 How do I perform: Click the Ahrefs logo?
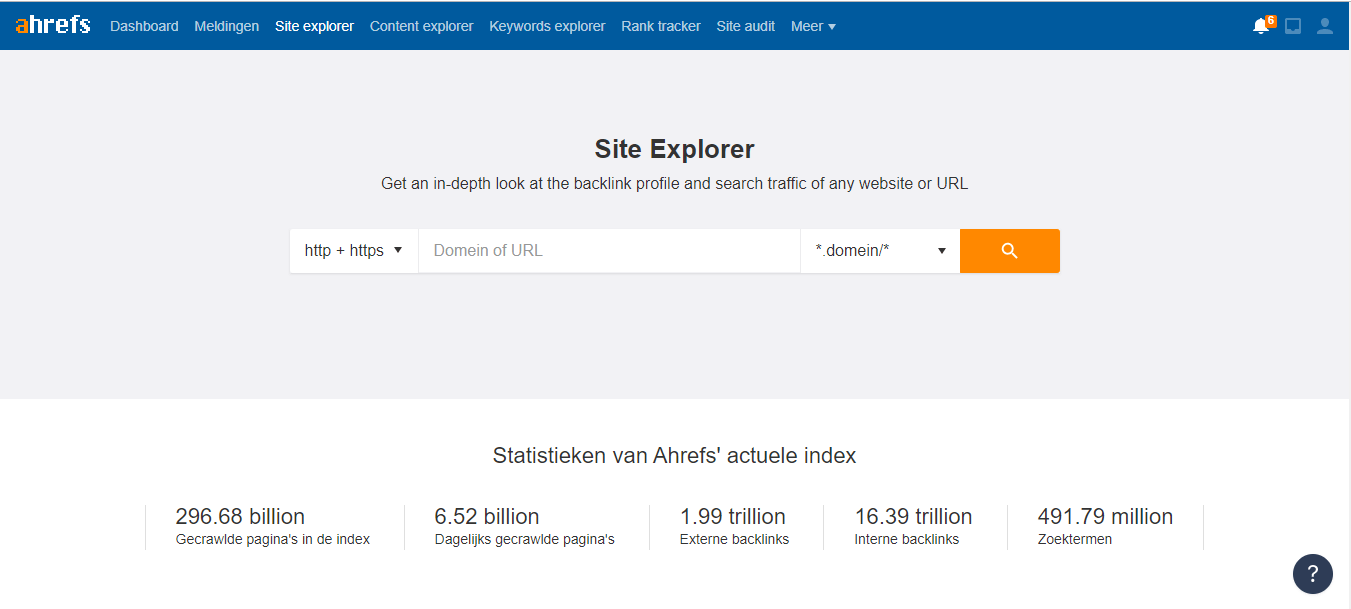tap(53, 25)
